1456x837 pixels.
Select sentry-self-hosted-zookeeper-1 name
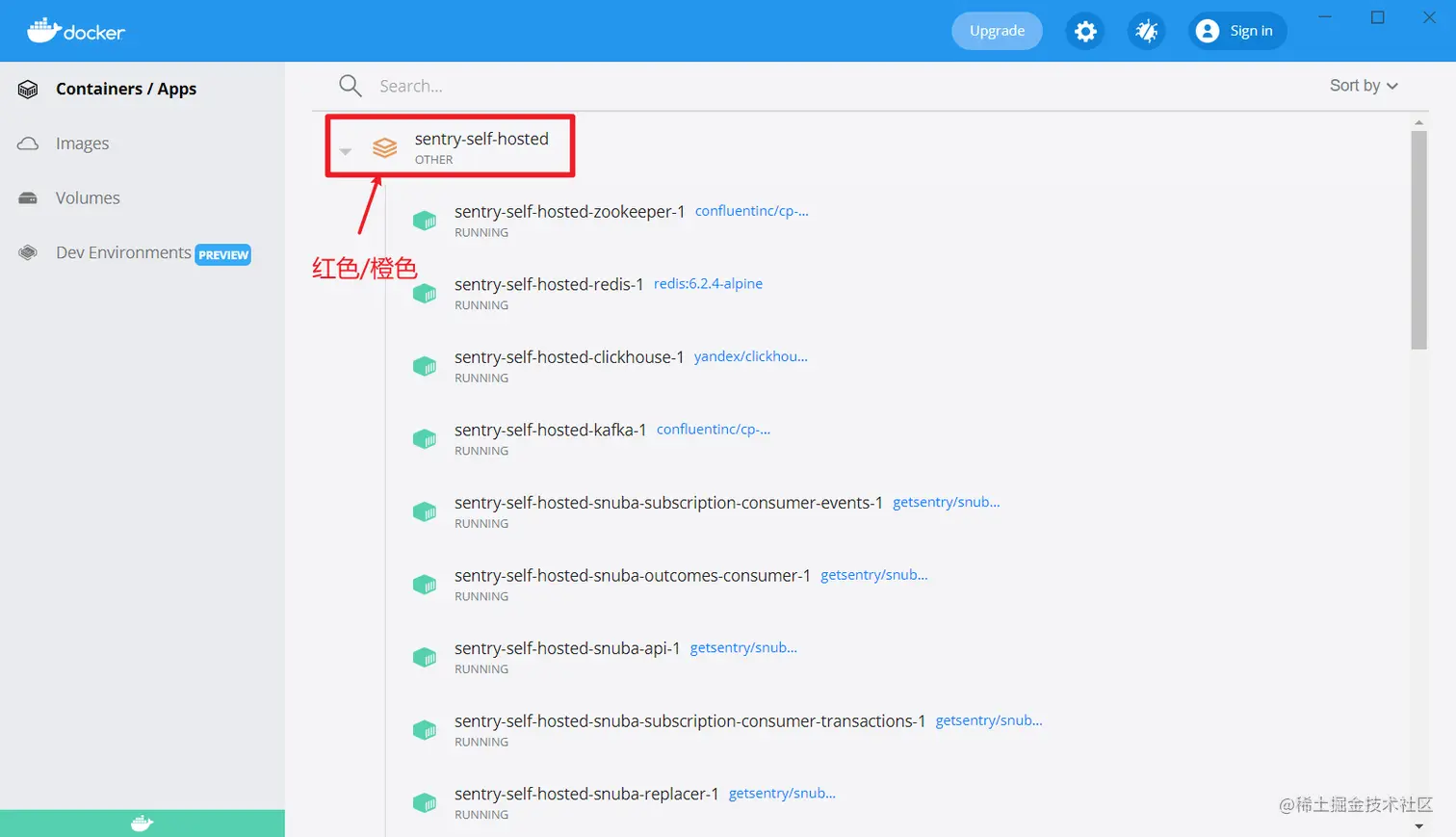pyautogui.click(x=569, y=212)
